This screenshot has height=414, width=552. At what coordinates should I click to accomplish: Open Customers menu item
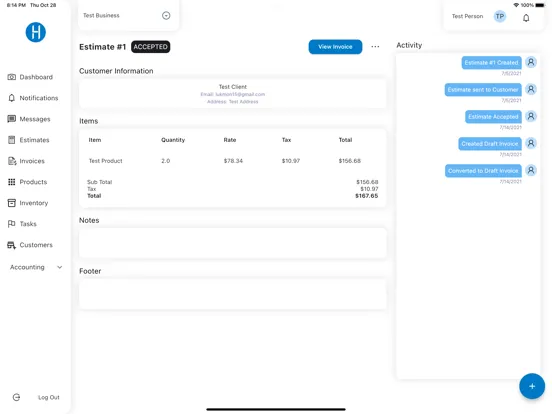click(36, 245)
